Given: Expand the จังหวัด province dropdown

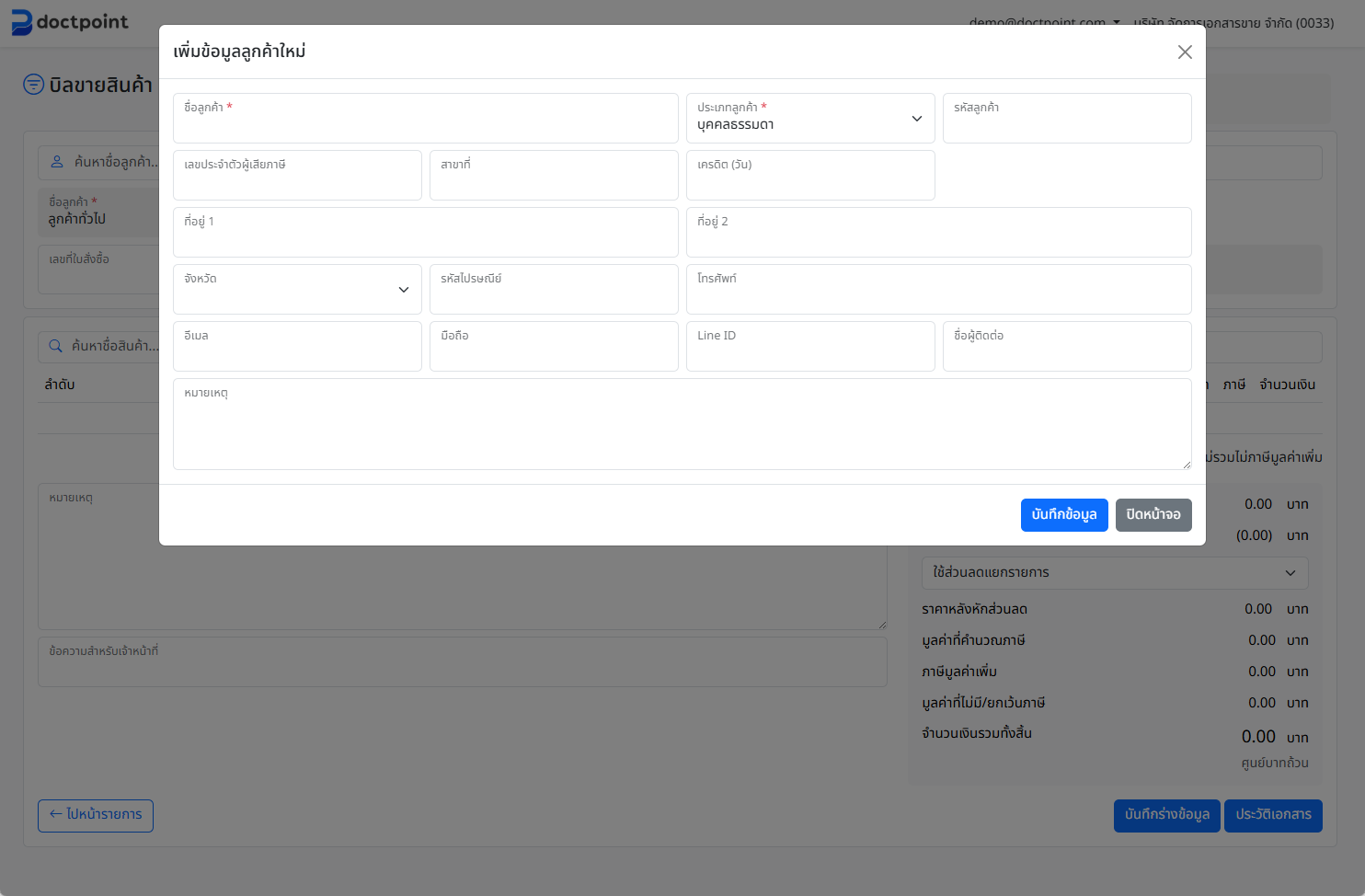Looking at the screenshot, I should (x=297, y=290).
